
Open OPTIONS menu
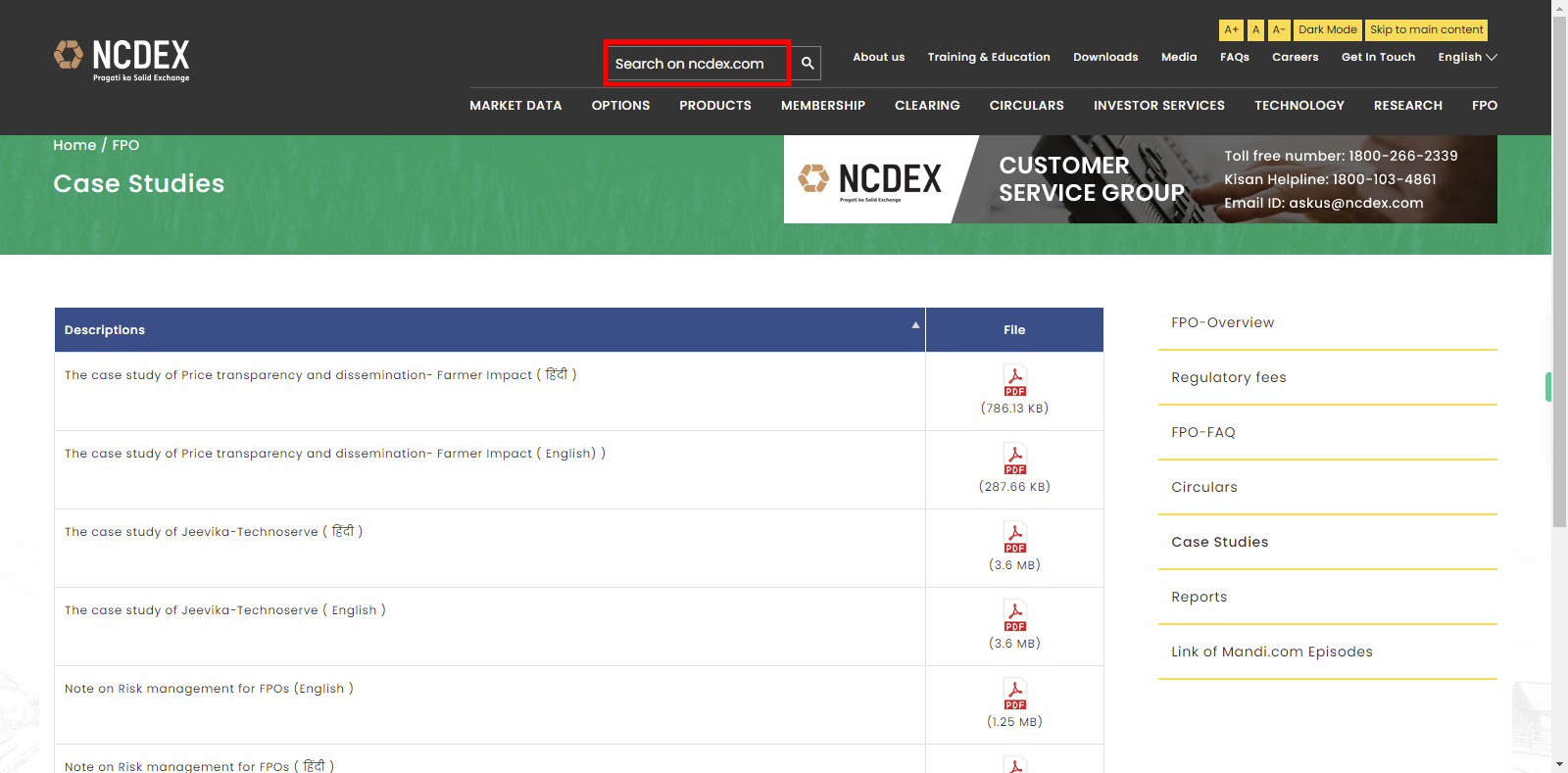(620, 105)
